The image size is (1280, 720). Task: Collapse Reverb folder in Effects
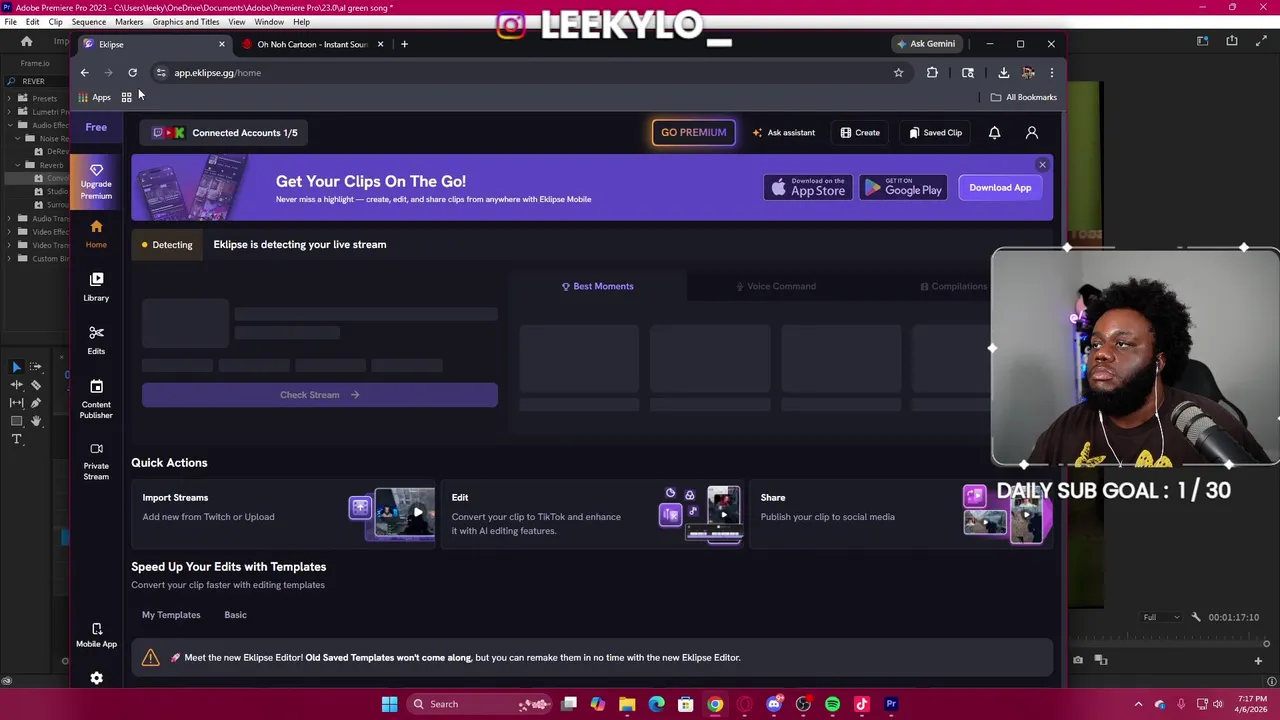click(x=17, y=165)
